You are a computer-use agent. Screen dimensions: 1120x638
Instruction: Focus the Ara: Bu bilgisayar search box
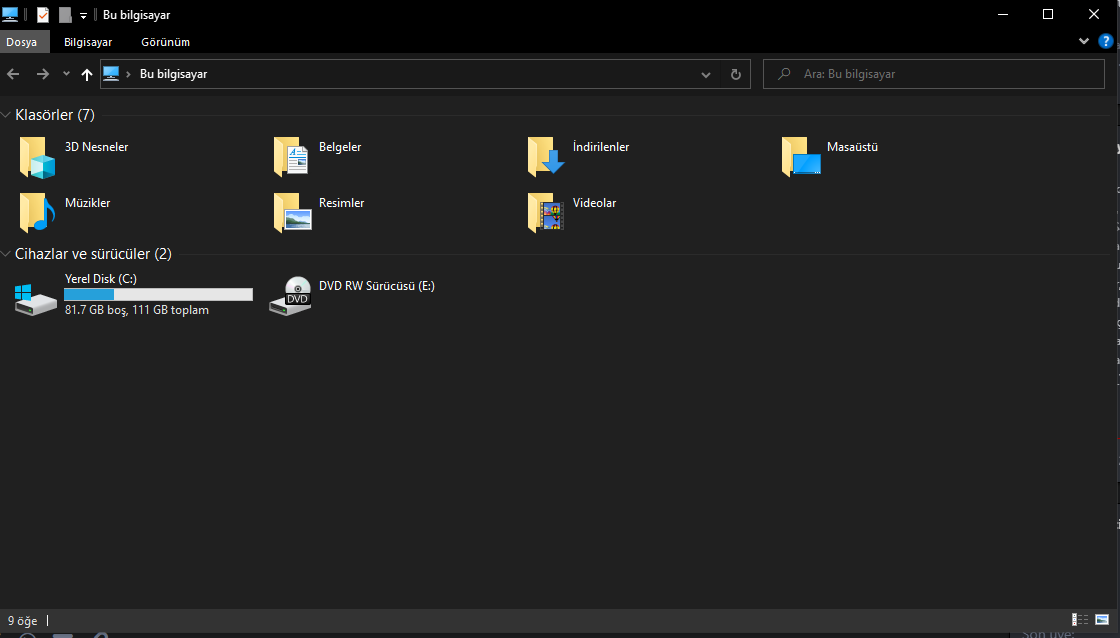tap(934, 74)
